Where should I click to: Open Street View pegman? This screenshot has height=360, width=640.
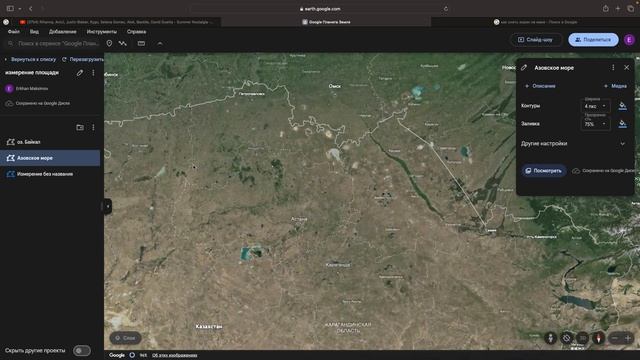550,338
